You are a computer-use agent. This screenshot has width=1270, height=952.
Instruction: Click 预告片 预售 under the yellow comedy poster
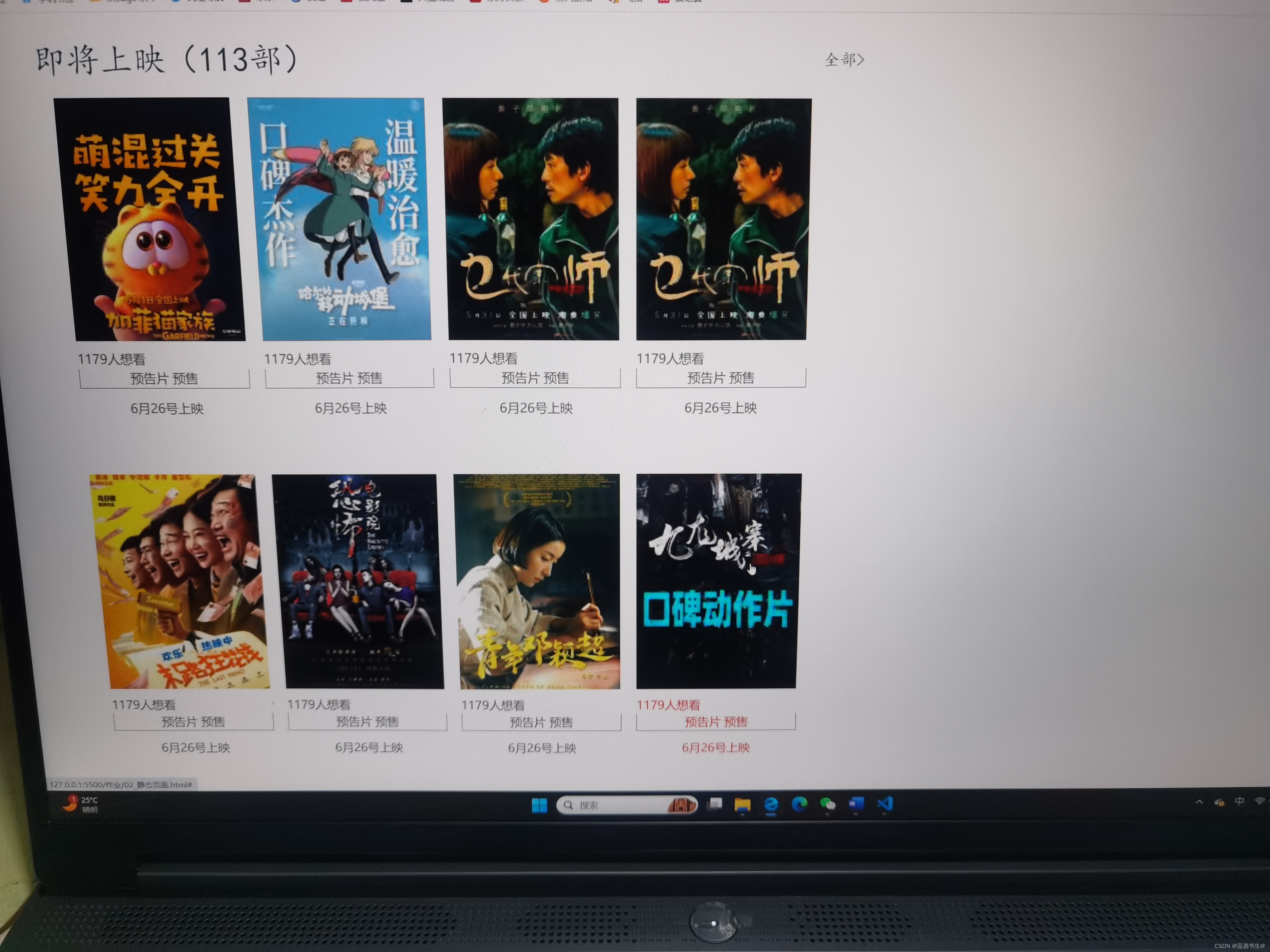click(x=193, y=722)
